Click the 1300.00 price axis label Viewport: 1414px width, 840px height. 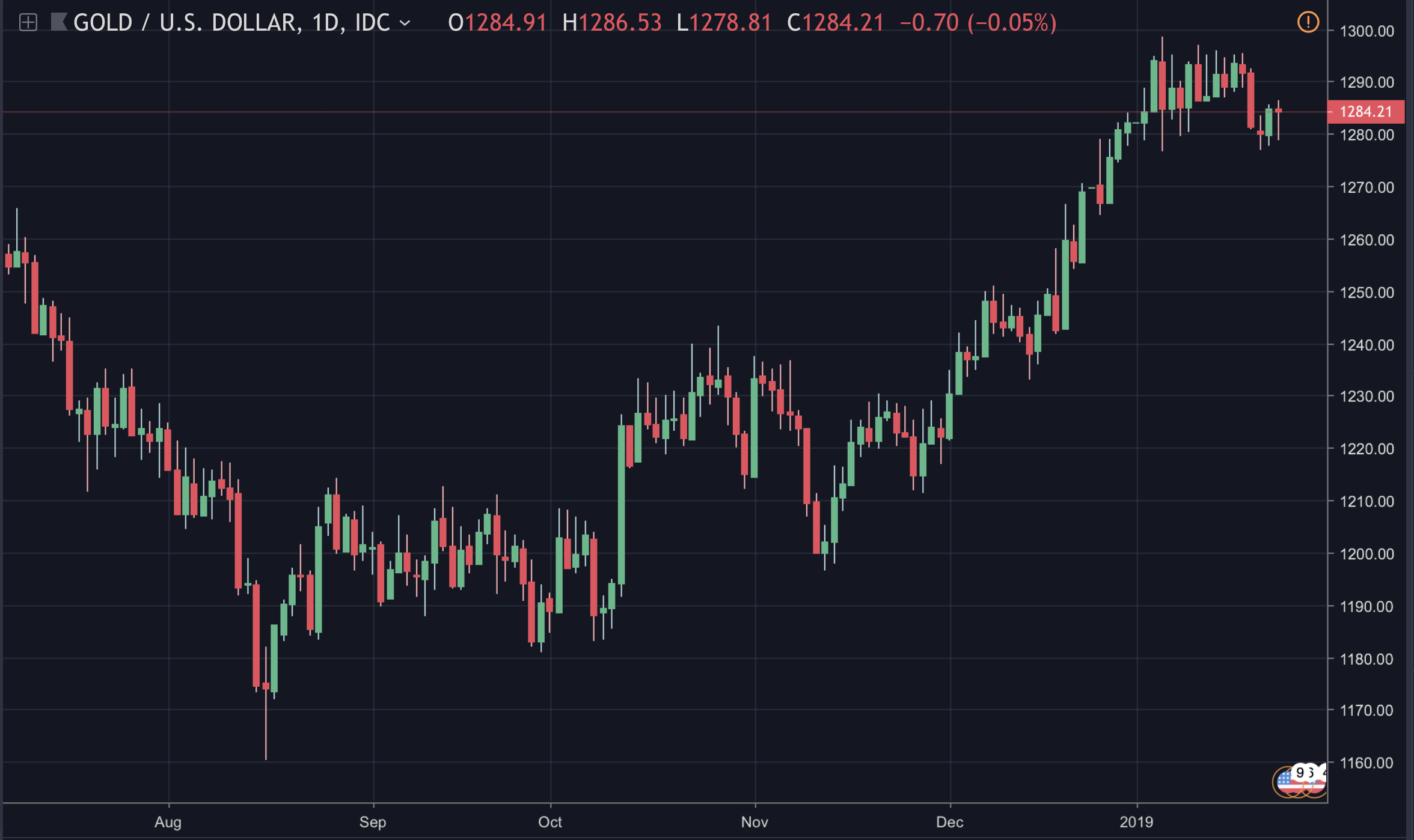[x=1367, y=31]
